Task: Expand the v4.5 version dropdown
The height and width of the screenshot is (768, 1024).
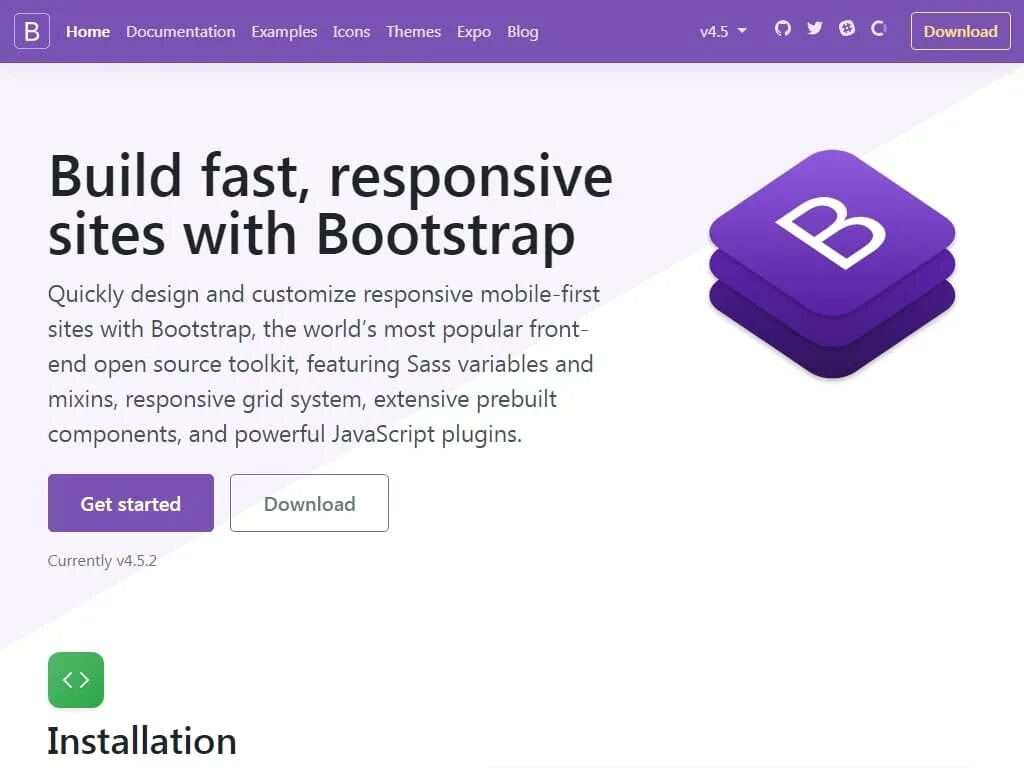Action: (x=723, y=31)
